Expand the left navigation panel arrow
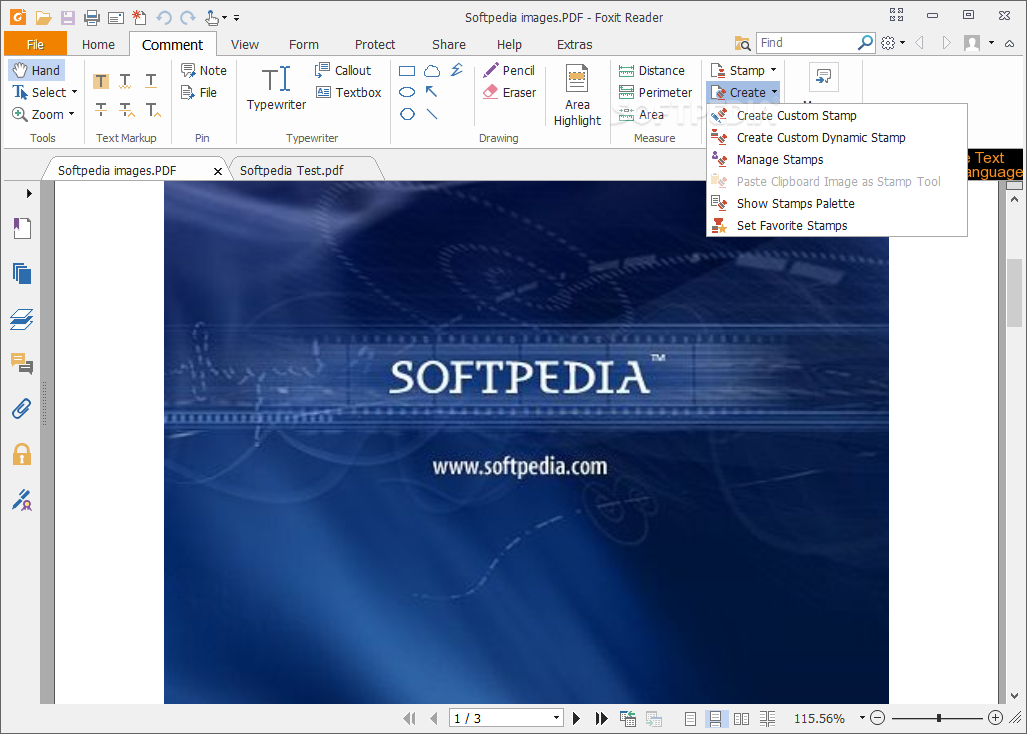The width and height of the screenshot is (1027, 734). [x=29, y=193]
